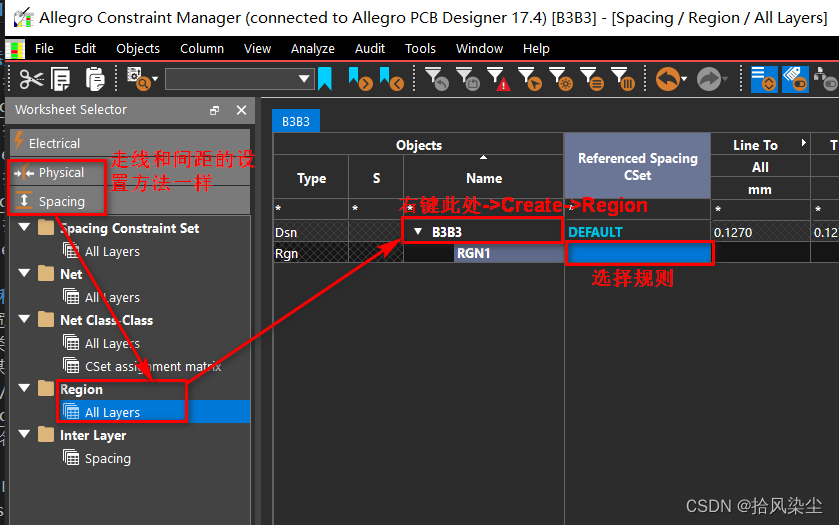Collapse the Net folder
This screenshot has height=525, width=839.
[24, 273]
